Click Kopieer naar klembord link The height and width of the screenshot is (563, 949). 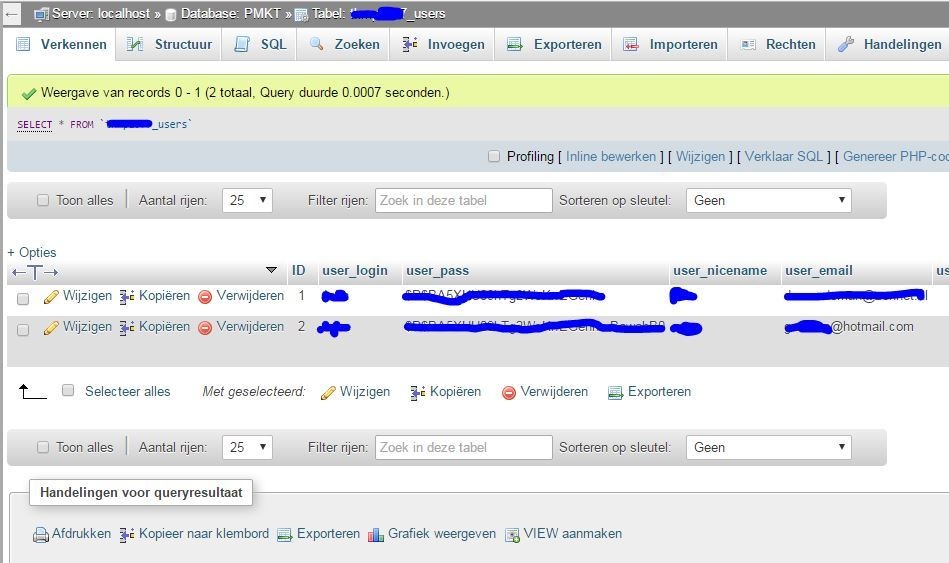194,534
